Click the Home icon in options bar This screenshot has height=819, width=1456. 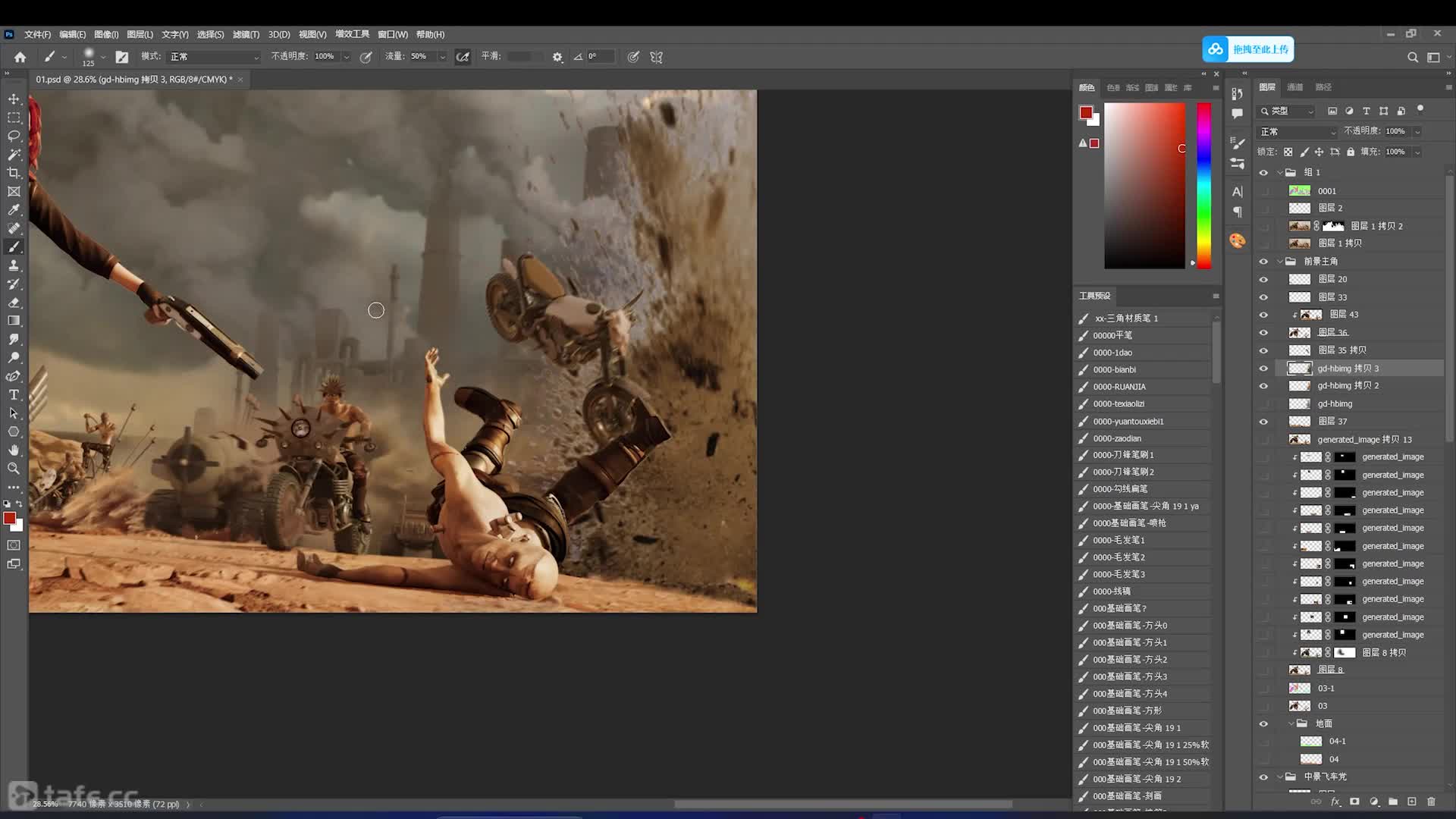tap(20, 57)
